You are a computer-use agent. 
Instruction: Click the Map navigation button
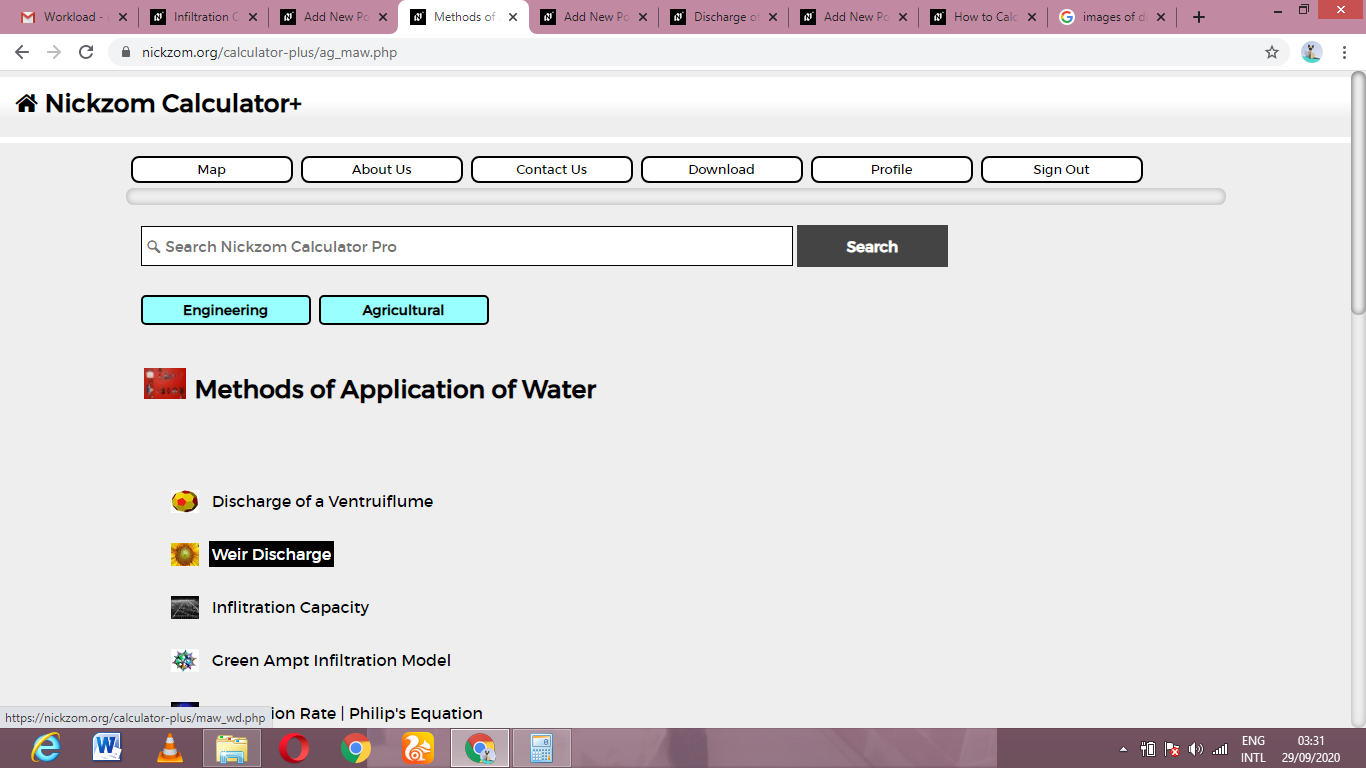[212, 169]
